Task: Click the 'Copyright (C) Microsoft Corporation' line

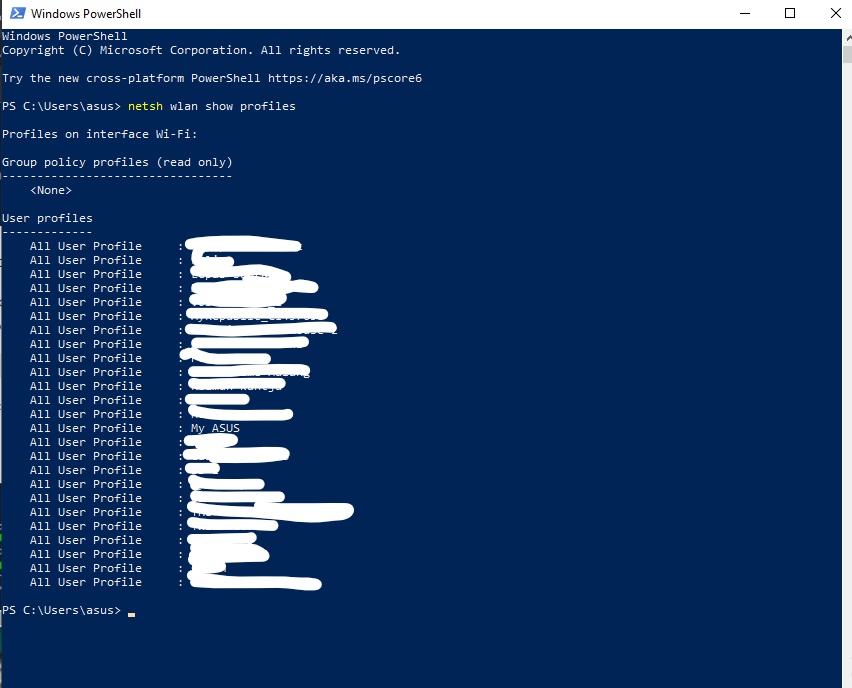Action: pyautogui.click(x=201, y=50)
